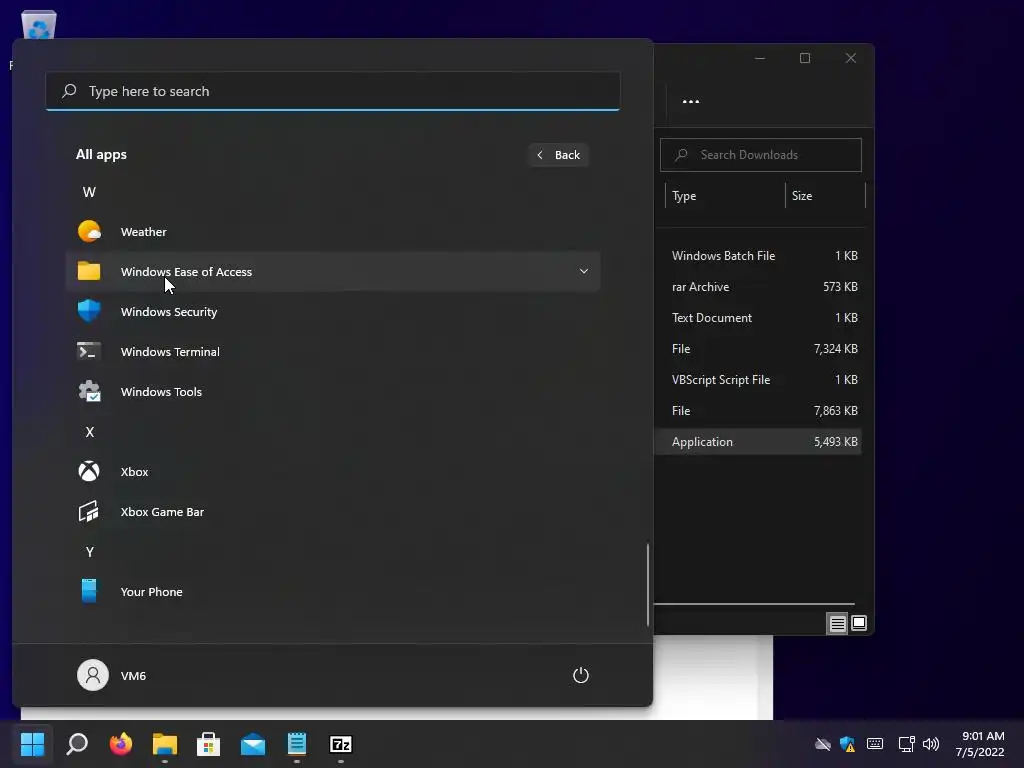1024x768 pixels.
Task: Open taskbar Search magnifier
Action: pos(77,744)
